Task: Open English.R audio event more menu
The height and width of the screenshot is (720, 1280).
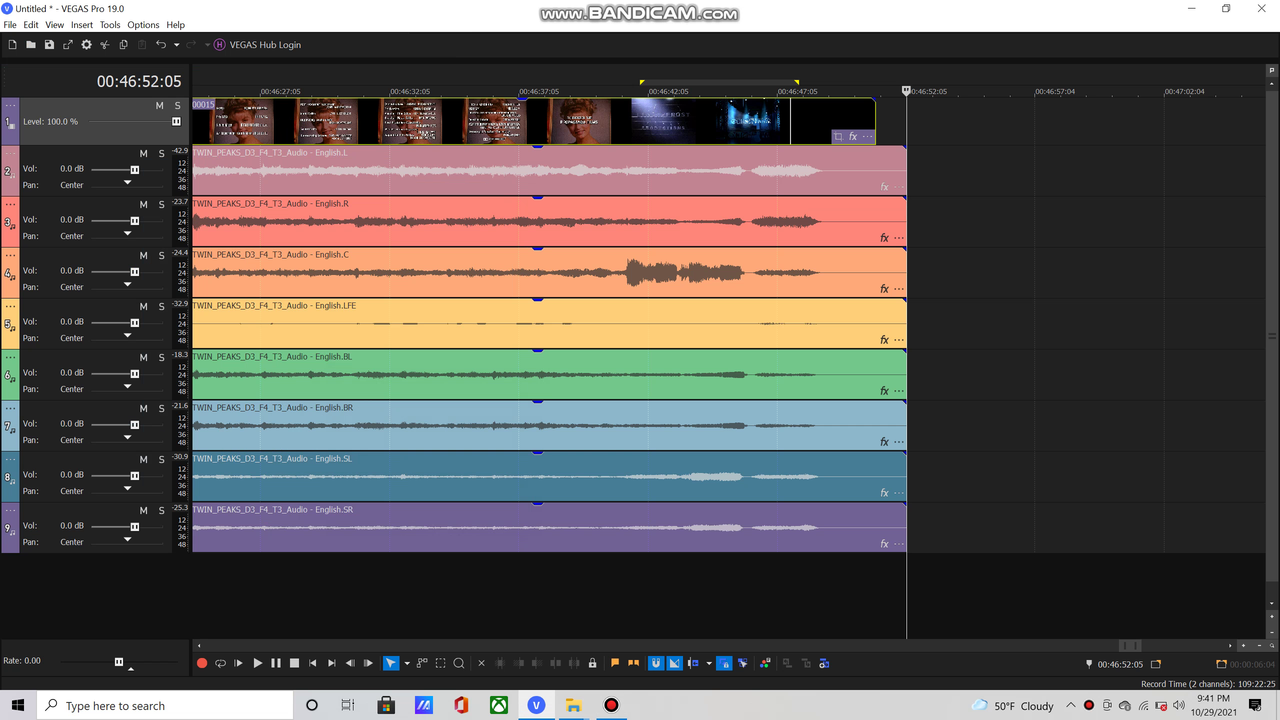Action: point(899,238)
